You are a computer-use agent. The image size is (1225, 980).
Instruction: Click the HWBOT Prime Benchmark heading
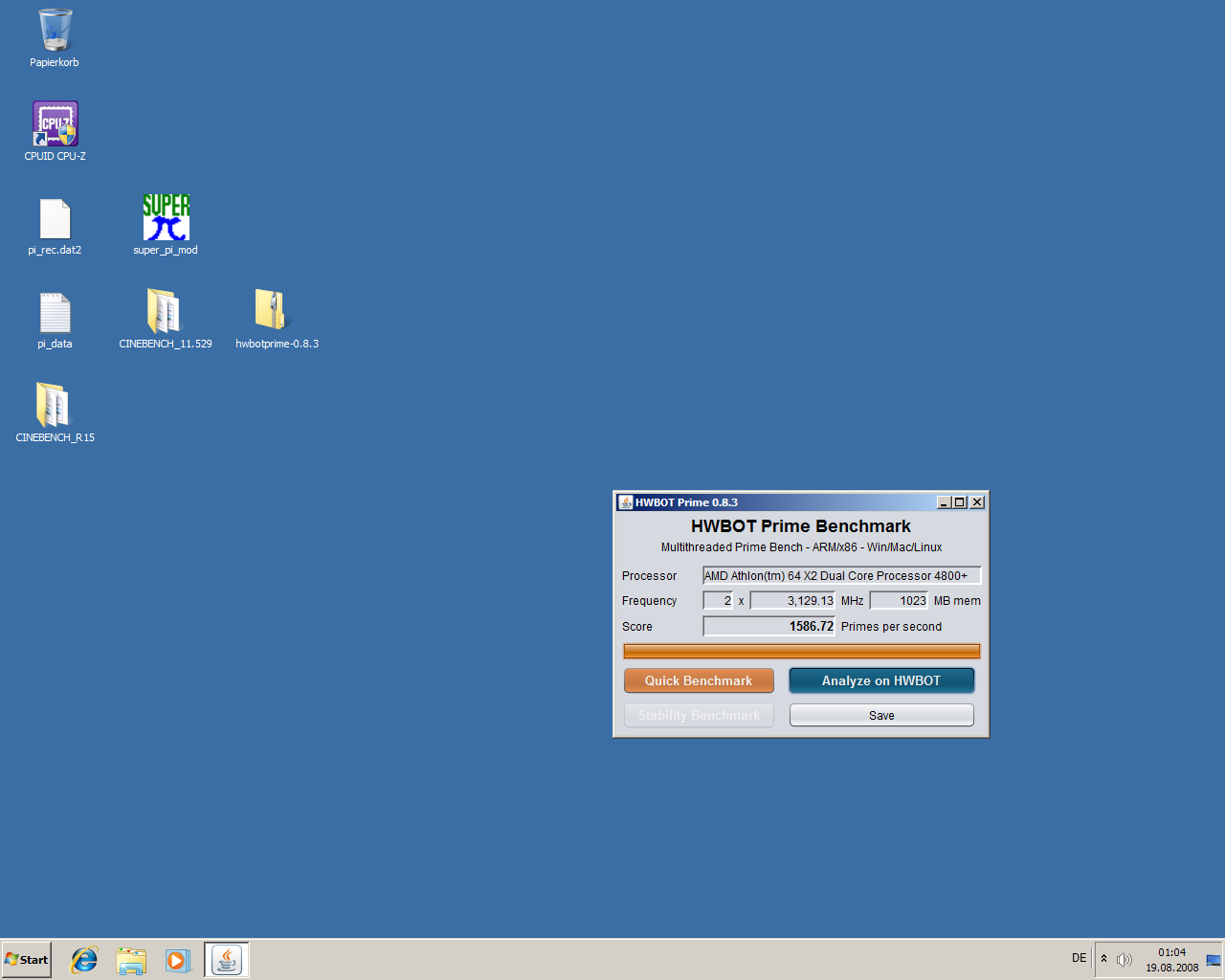tap(801, 526)
